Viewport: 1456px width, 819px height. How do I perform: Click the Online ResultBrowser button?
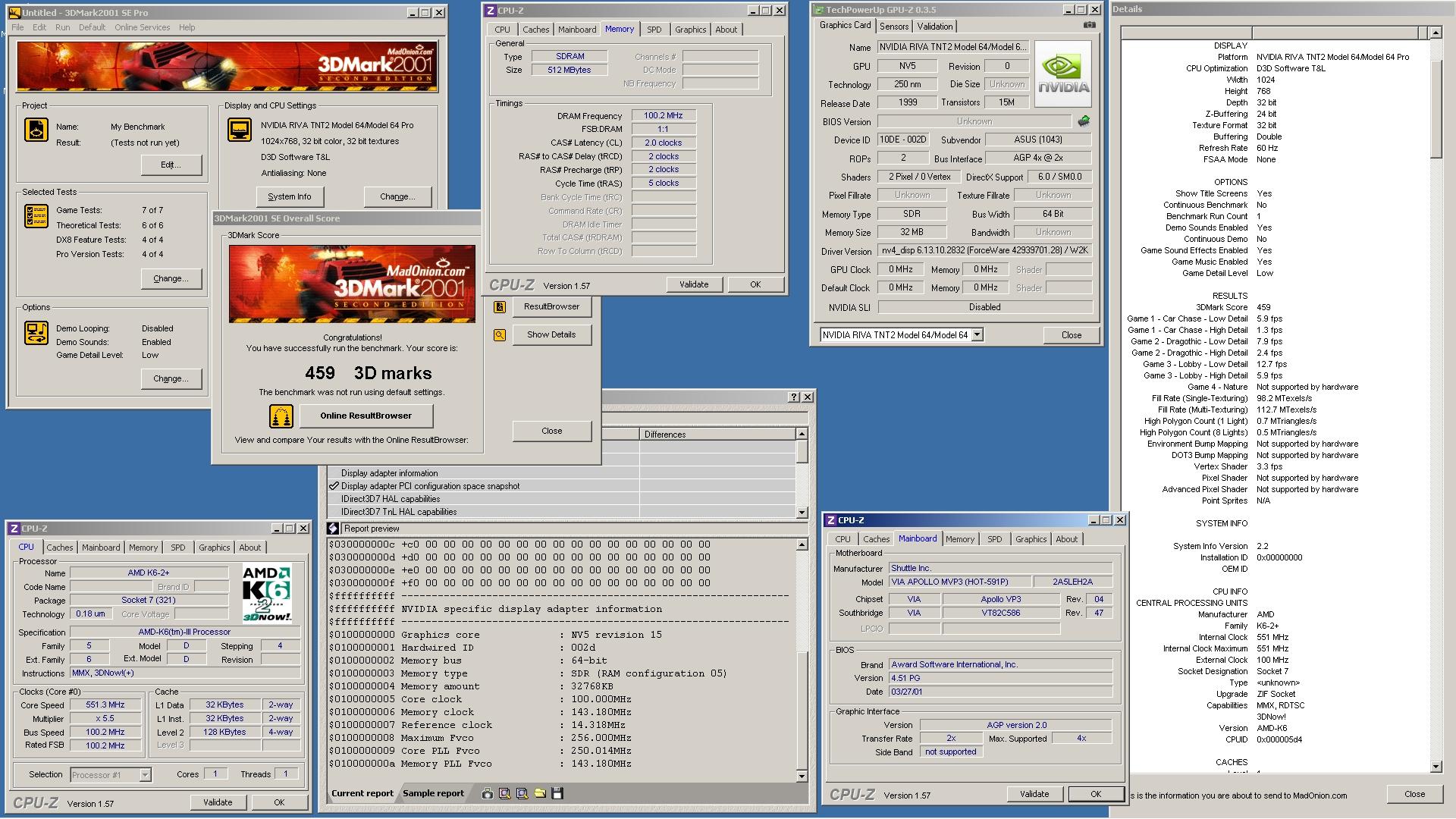[366, 416]
